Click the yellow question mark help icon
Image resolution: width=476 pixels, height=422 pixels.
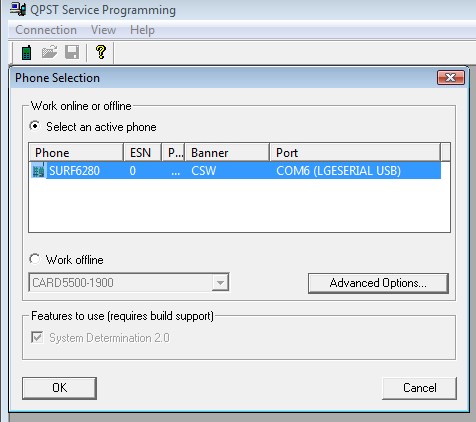pyautogui.click(x=101, y=52)
